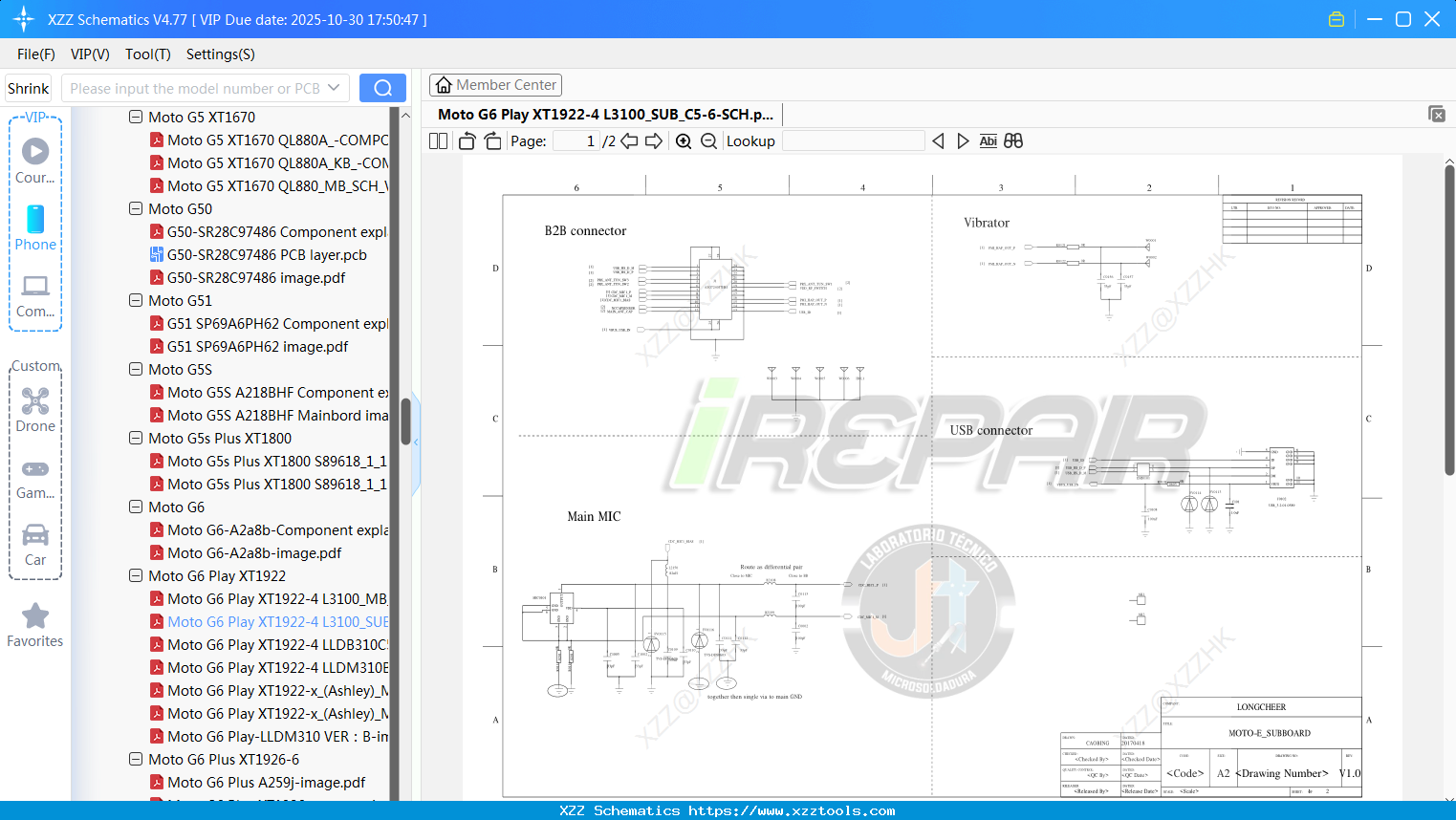Open the VIP(V) menu
The image size is (1456, 820).
(x=90, y=54)
